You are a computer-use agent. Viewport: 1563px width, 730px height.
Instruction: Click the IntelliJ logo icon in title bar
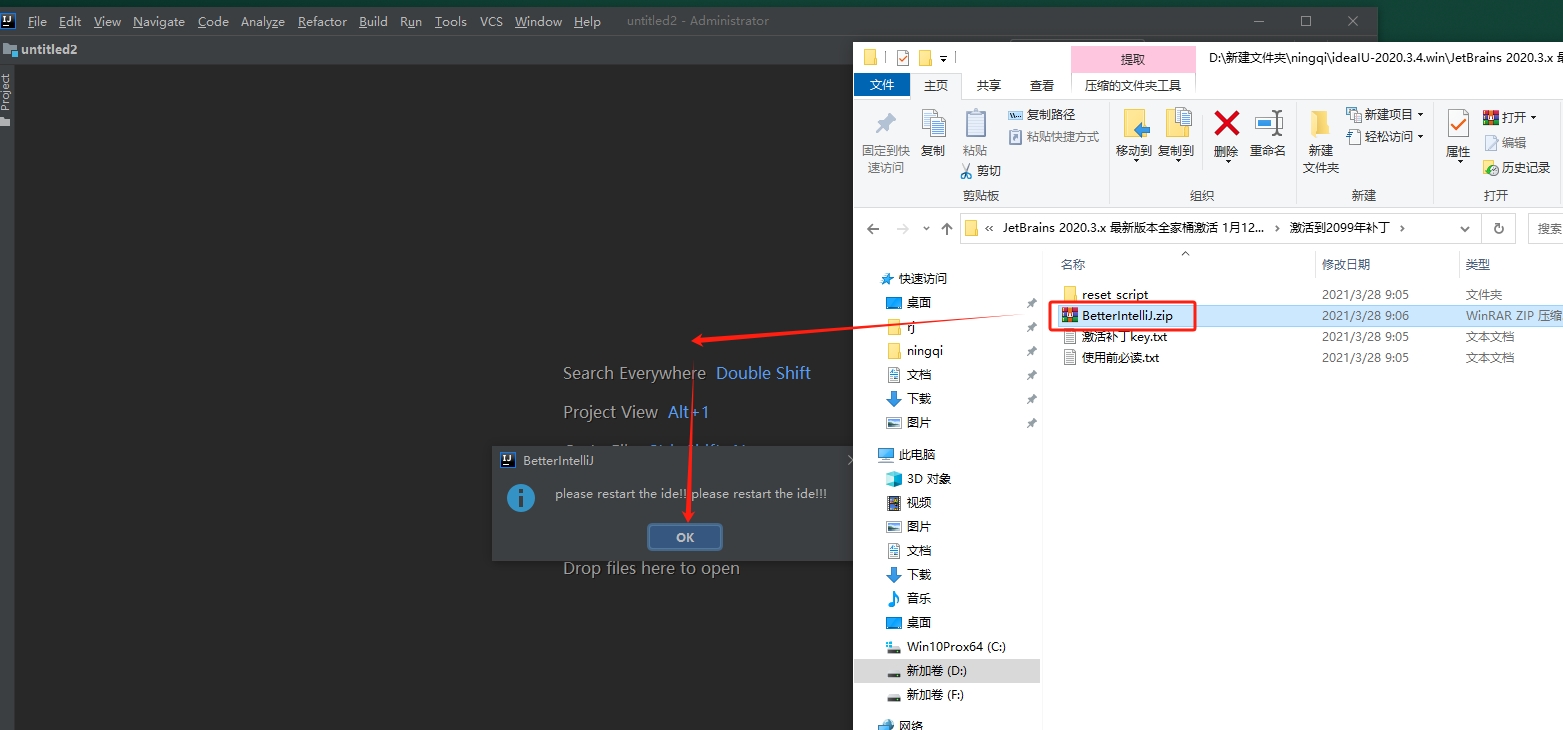click(x=9, y=20)
